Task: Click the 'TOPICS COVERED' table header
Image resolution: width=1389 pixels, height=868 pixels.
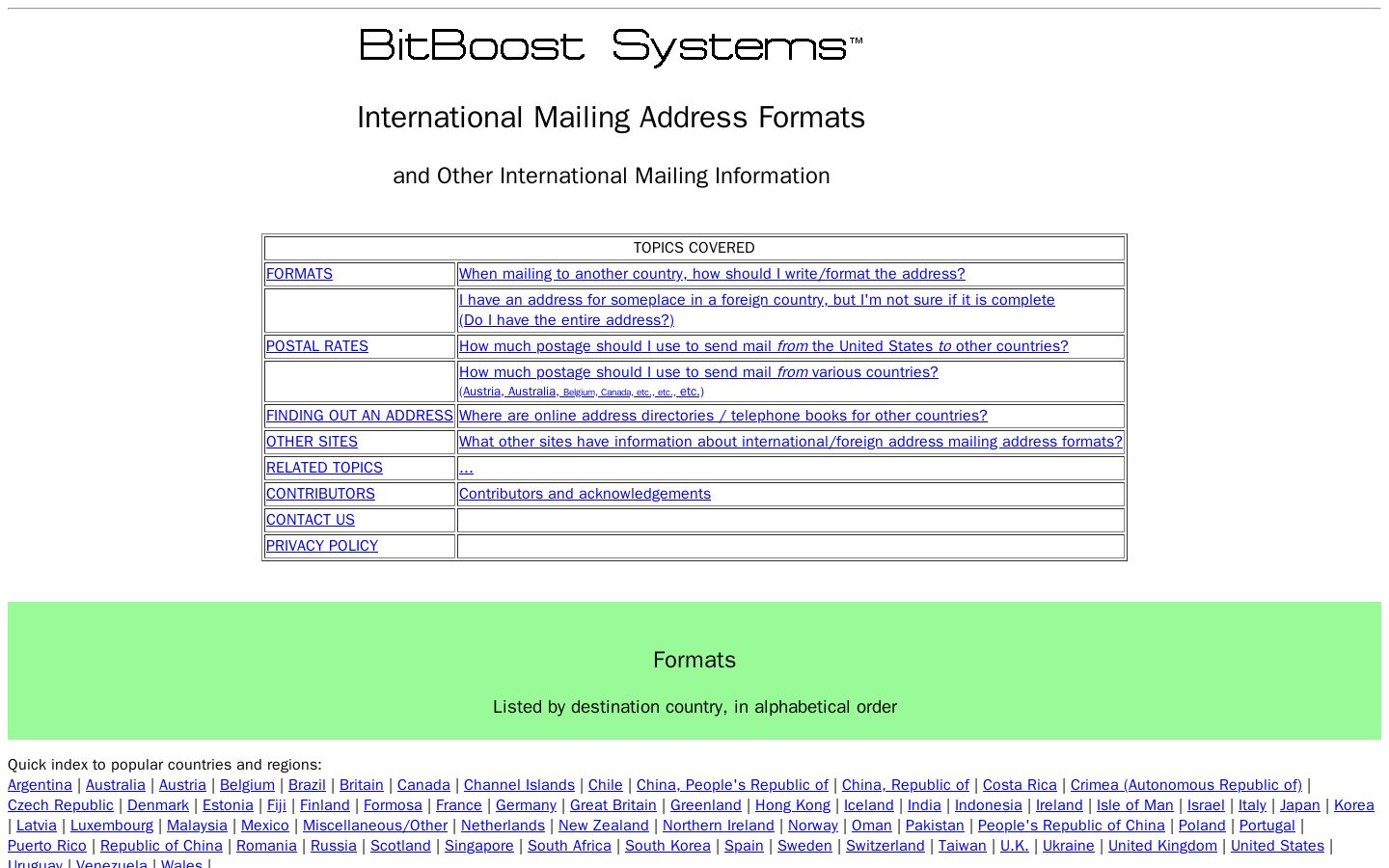Action: 694,248
